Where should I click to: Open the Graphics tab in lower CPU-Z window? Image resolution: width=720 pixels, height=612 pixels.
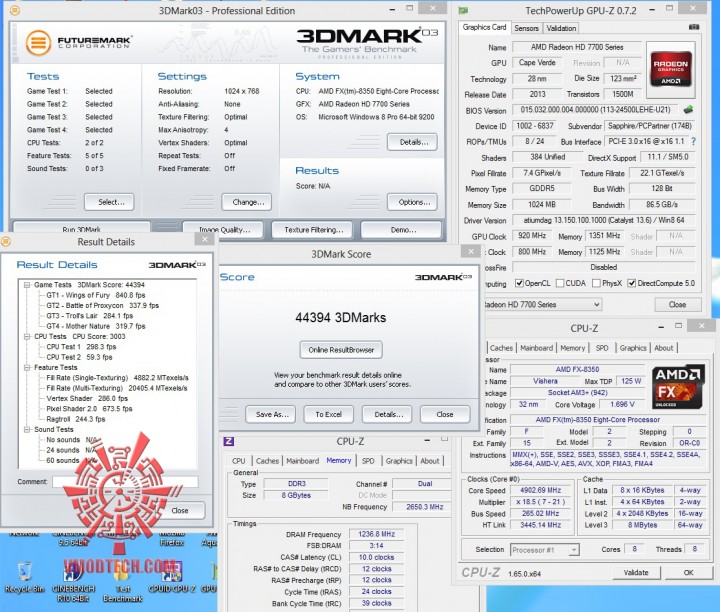(399, 461)
